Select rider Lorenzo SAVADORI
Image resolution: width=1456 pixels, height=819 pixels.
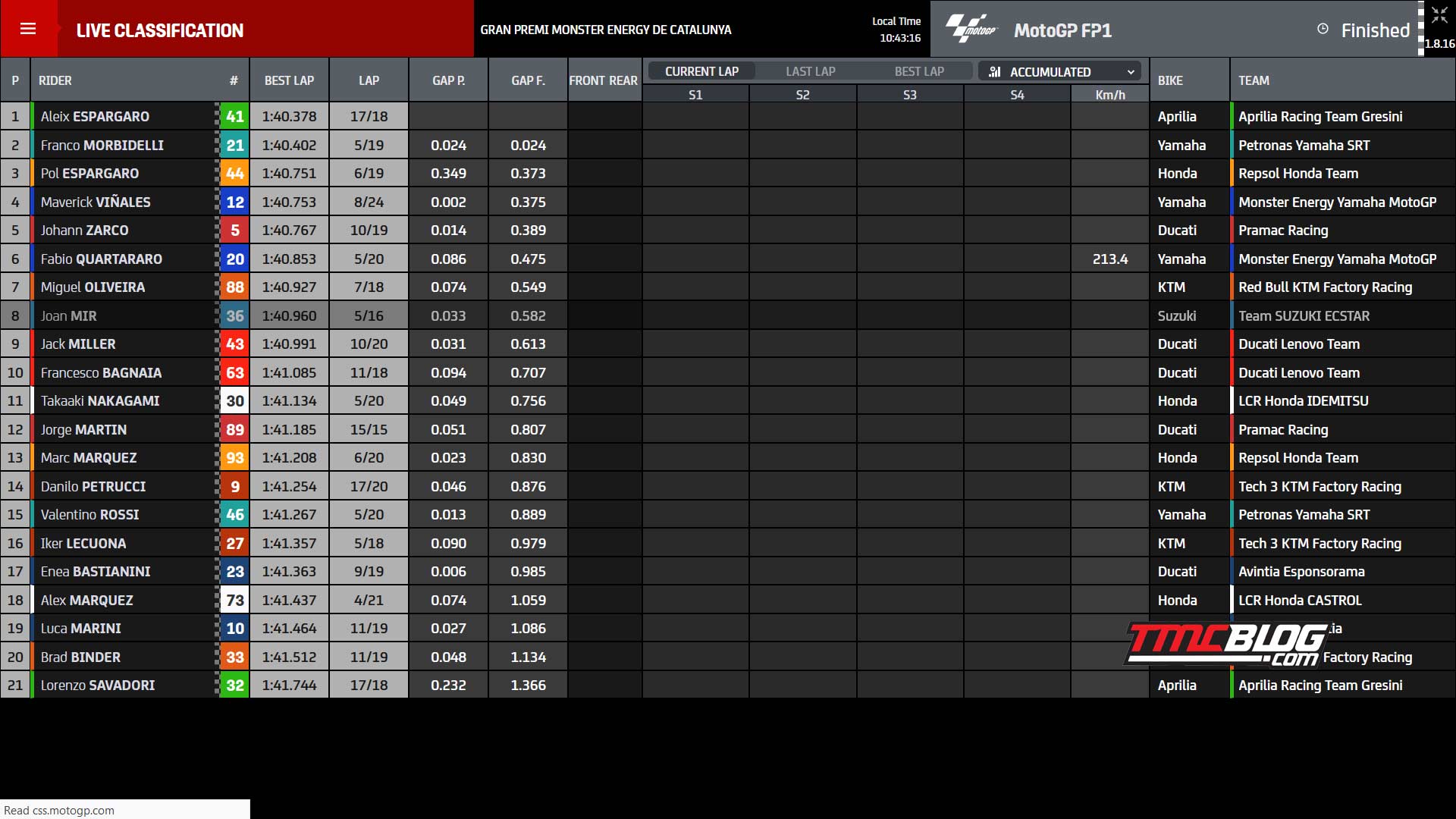[x=98, y=686]
